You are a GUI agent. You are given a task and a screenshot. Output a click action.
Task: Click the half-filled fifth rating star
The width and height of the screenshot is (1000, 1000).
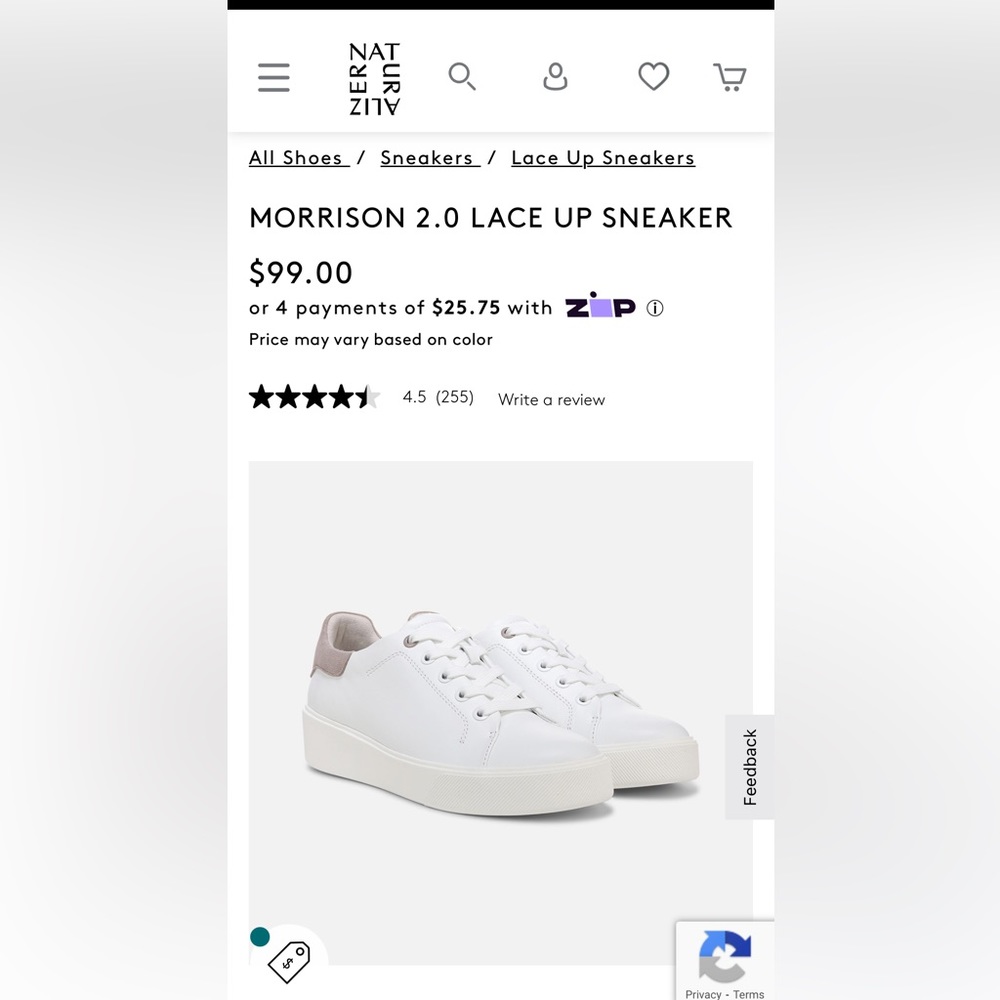coord(368,396)
